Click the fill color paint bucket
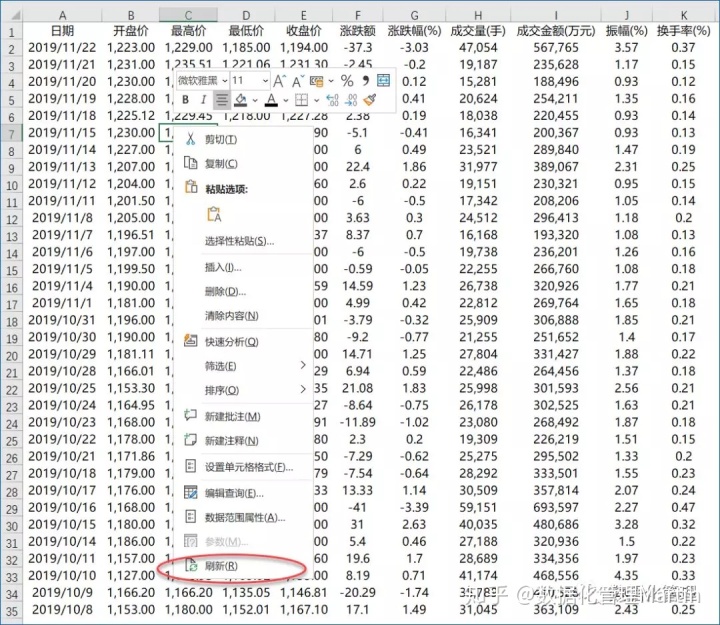The image size is (720, 625). tap(241, 99)
